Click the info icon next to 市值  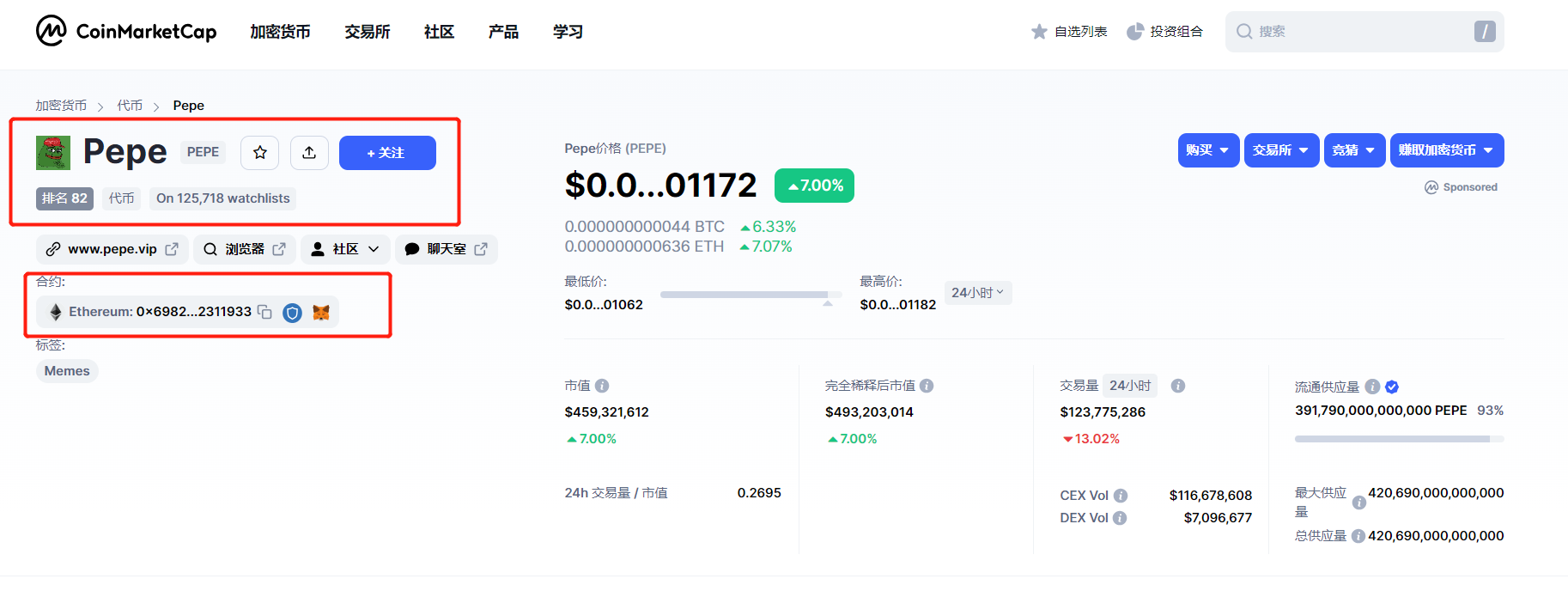(x=602, y=386)
